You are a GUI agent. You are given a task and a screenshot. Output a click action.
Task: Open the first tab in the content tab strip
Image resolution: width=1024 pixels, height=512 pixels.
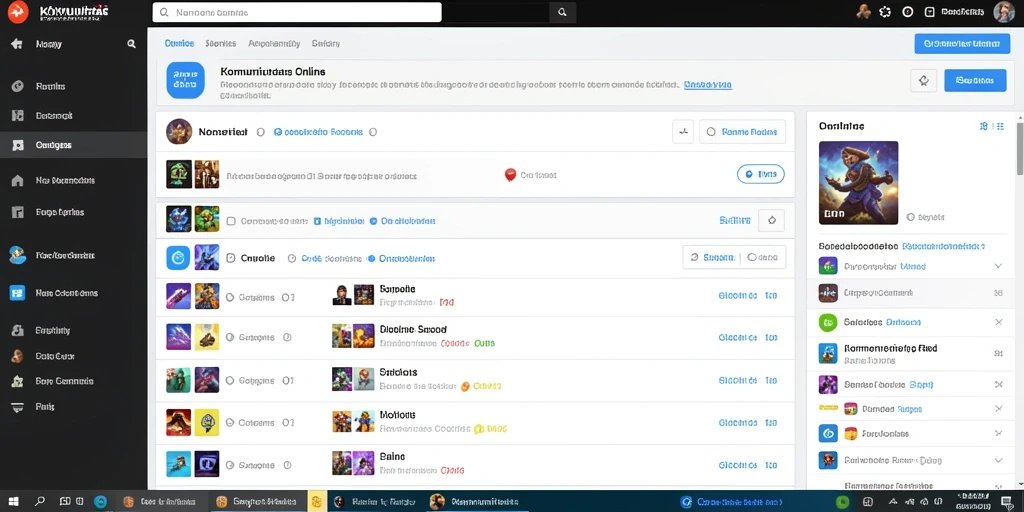[x=179, y=43]
